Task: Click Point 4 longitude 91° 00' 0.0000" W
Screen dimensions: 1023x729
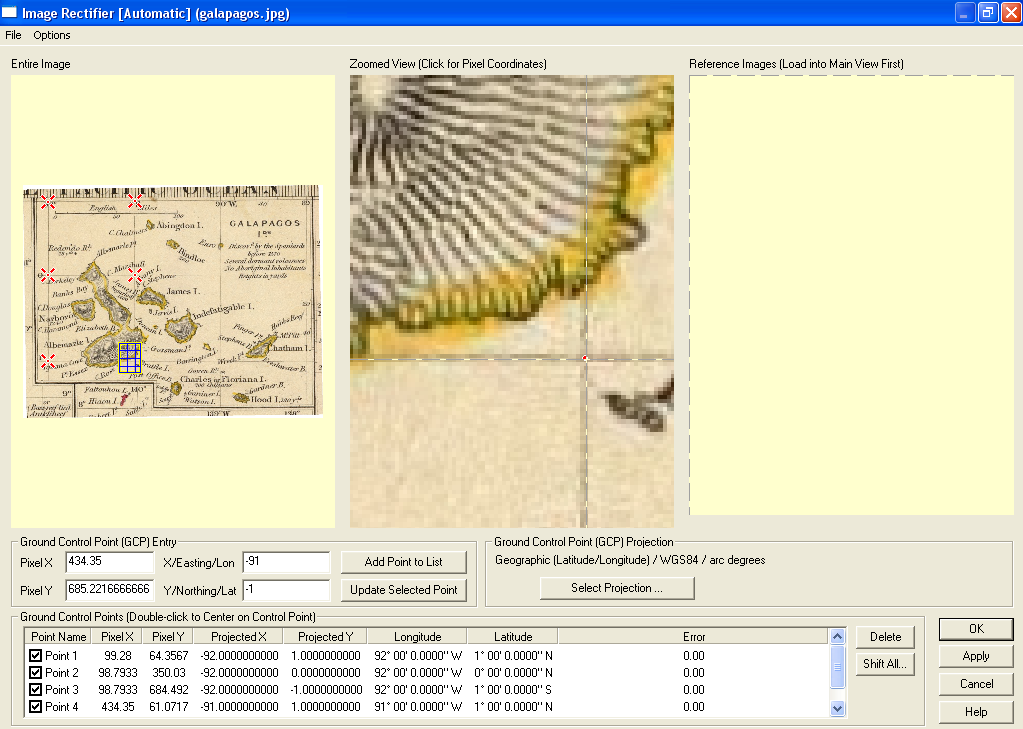Action: 418,707
